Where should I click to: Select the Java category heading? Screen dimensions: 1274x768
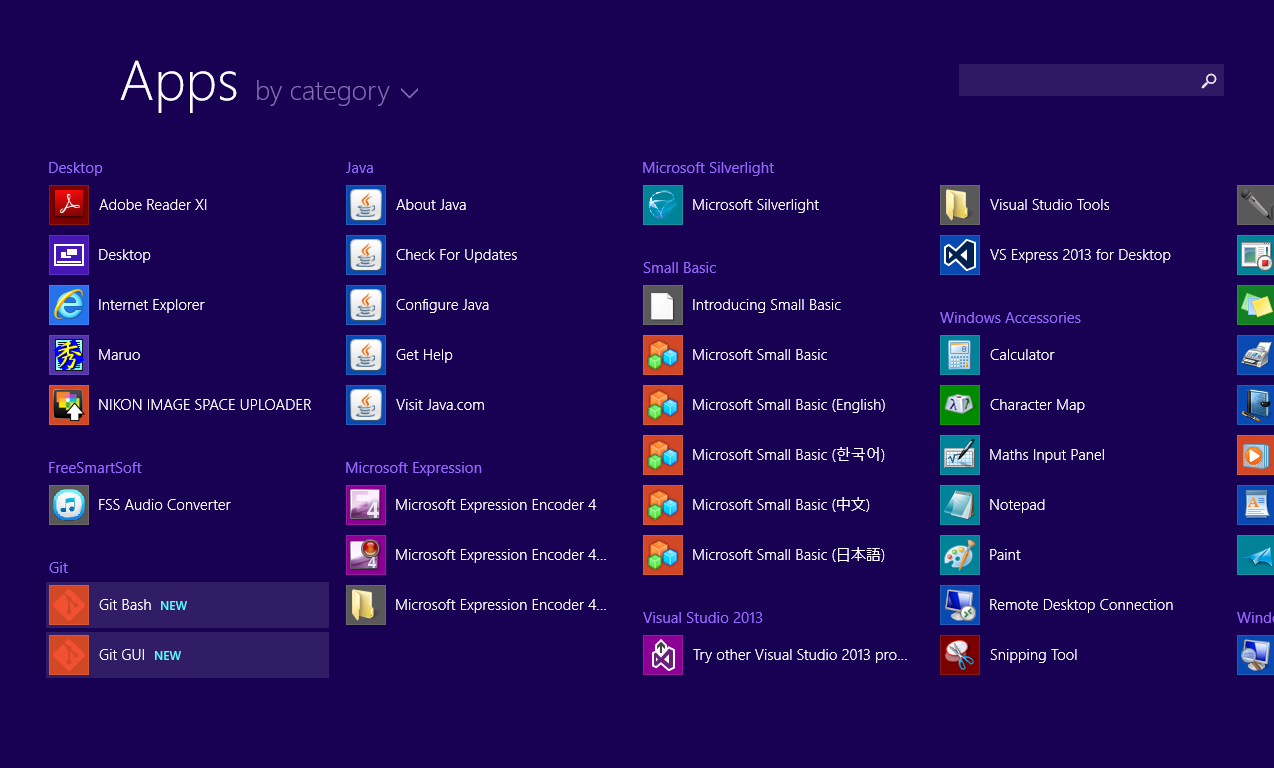click(x=359, y=168)
